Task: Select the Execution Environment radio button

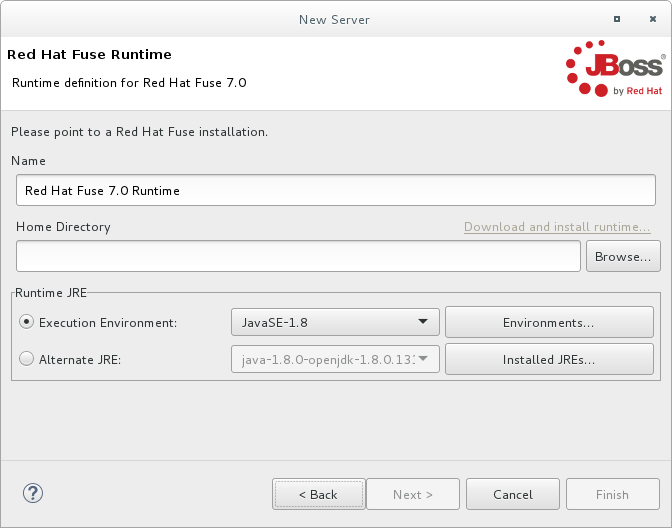Action: click(27, 322)
